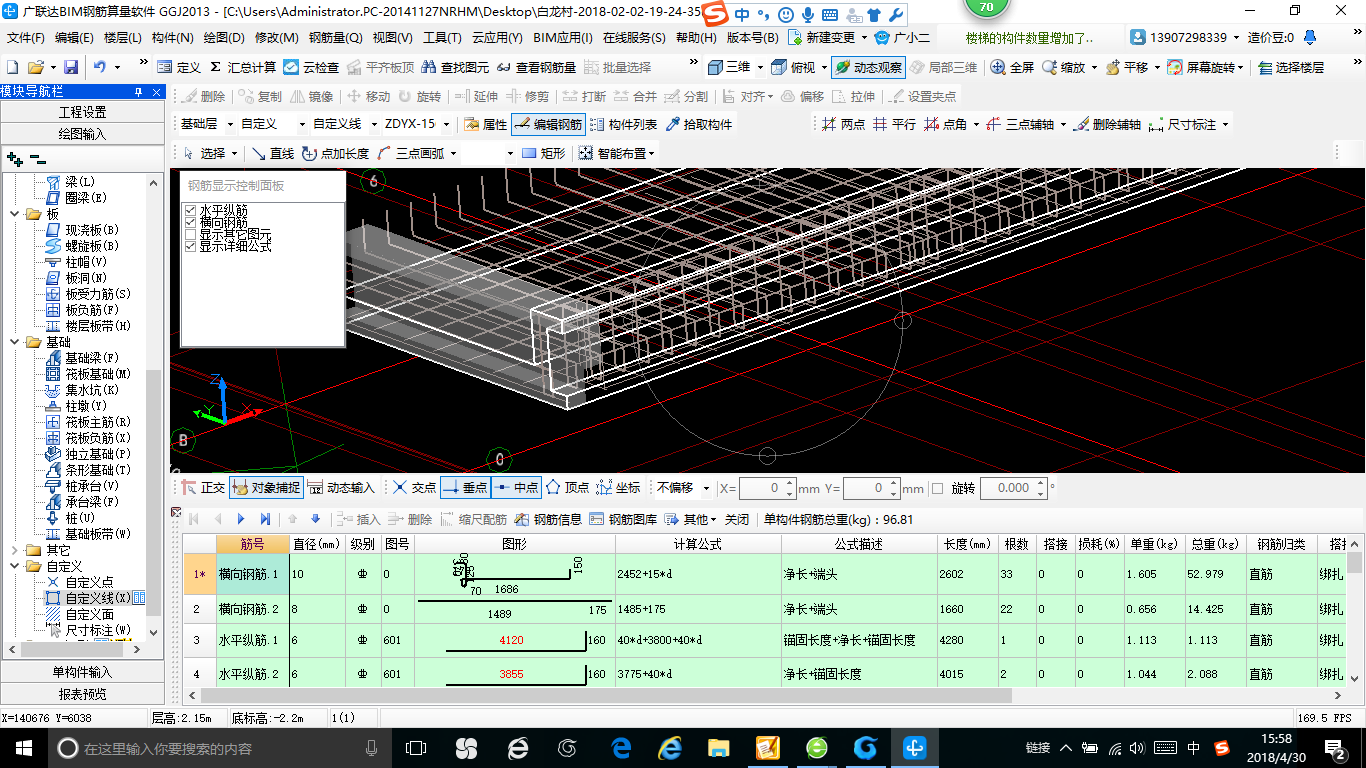1366x768 pixels.
Task: Select the 镜像 mirror tool
Action: pyautogui.click(x=312, y=96)
